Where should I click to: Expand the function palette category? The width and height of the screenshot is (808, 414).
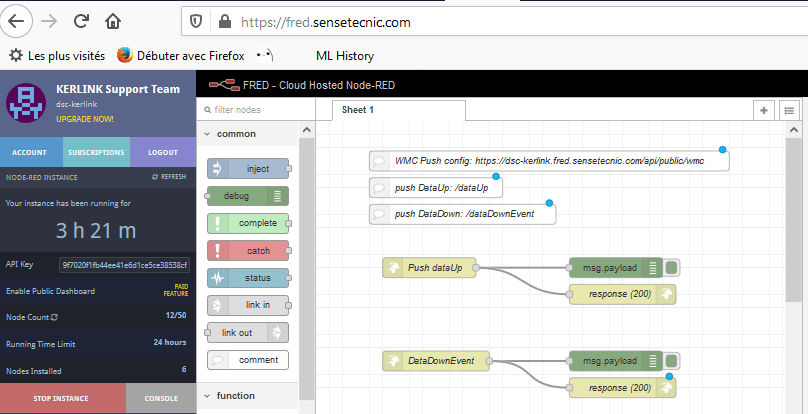(236, 395)
